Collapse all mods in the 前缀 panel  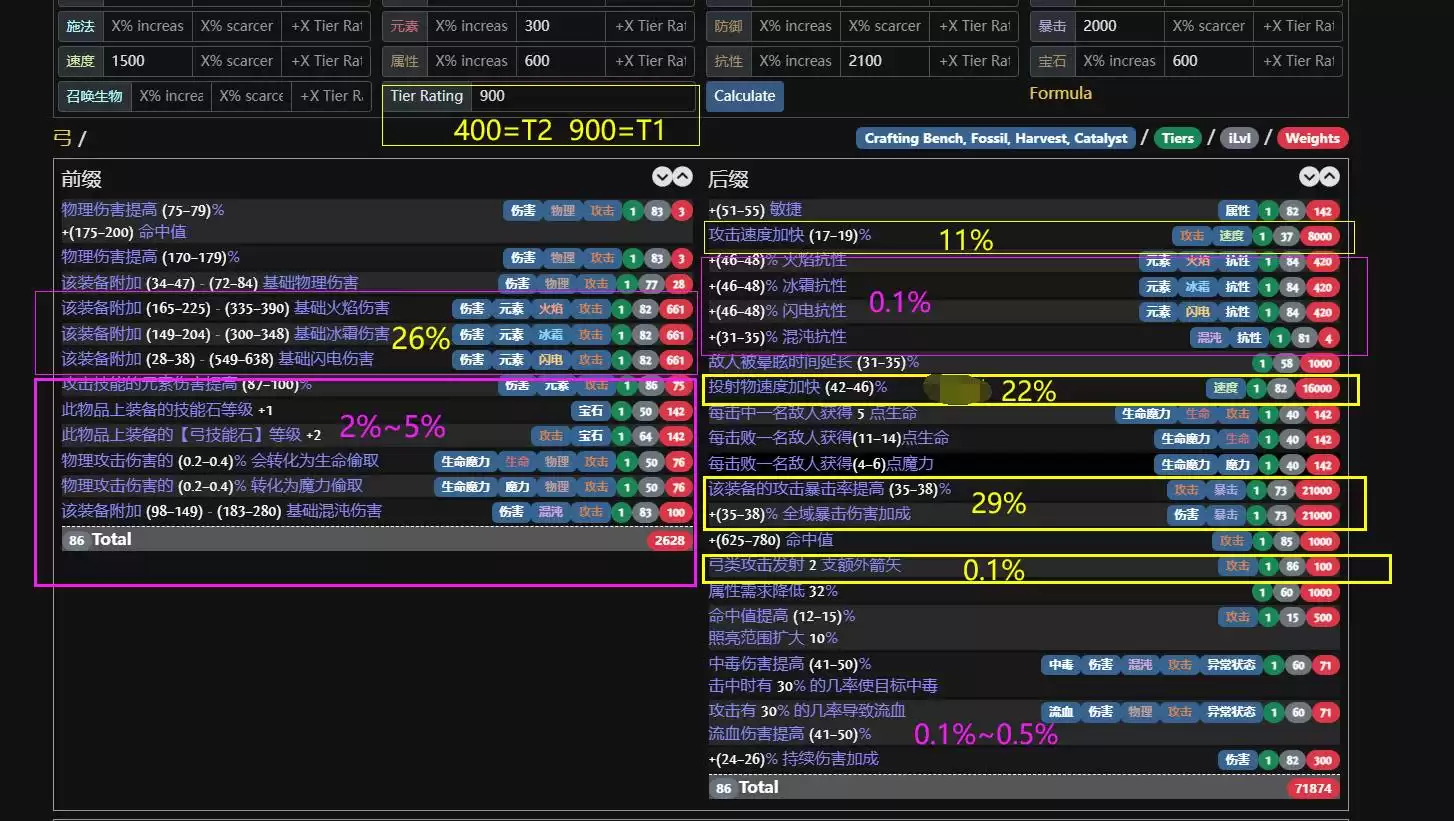coord(681,177)
